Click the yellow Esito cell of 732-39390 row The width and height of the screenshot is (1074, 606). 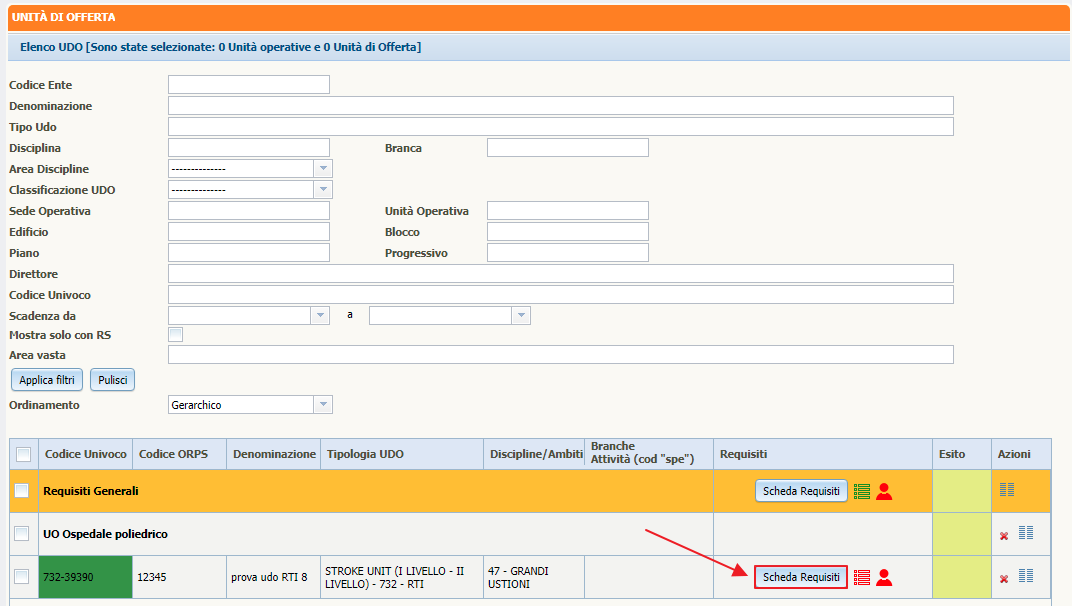pos(962,577)
